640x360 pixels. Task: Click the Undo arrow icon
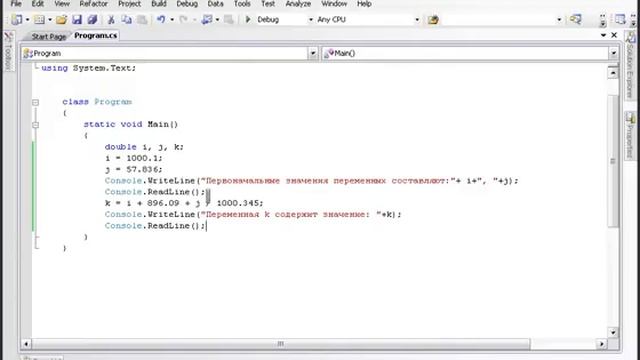(161, 19)
